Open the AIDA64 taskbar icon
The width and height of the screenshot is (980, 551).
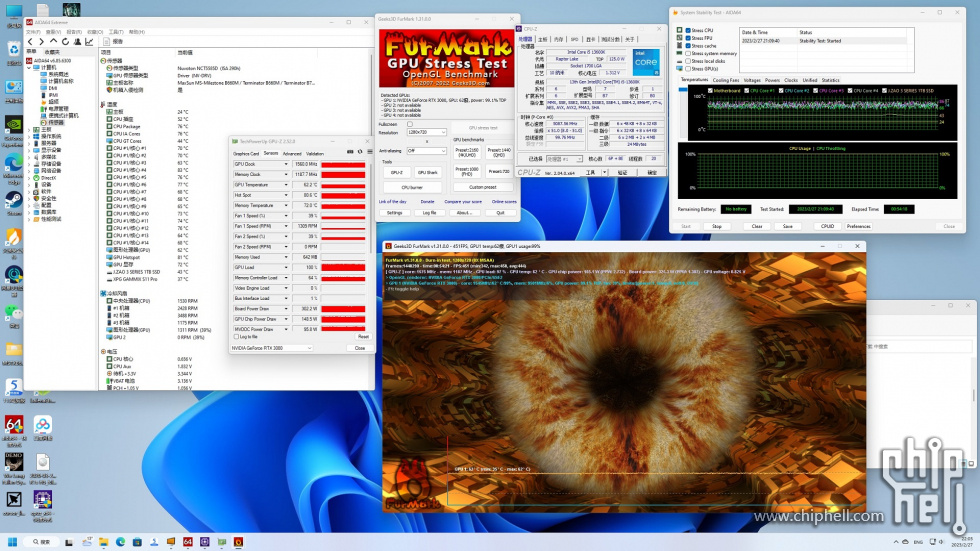click(x=188, y=542)
